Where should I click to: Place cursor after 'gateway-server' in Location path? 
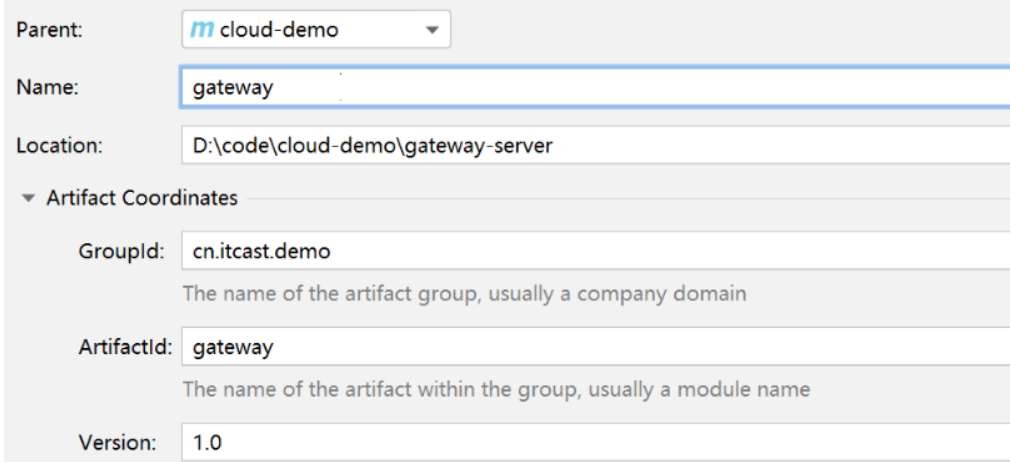(x=554, y=146)
